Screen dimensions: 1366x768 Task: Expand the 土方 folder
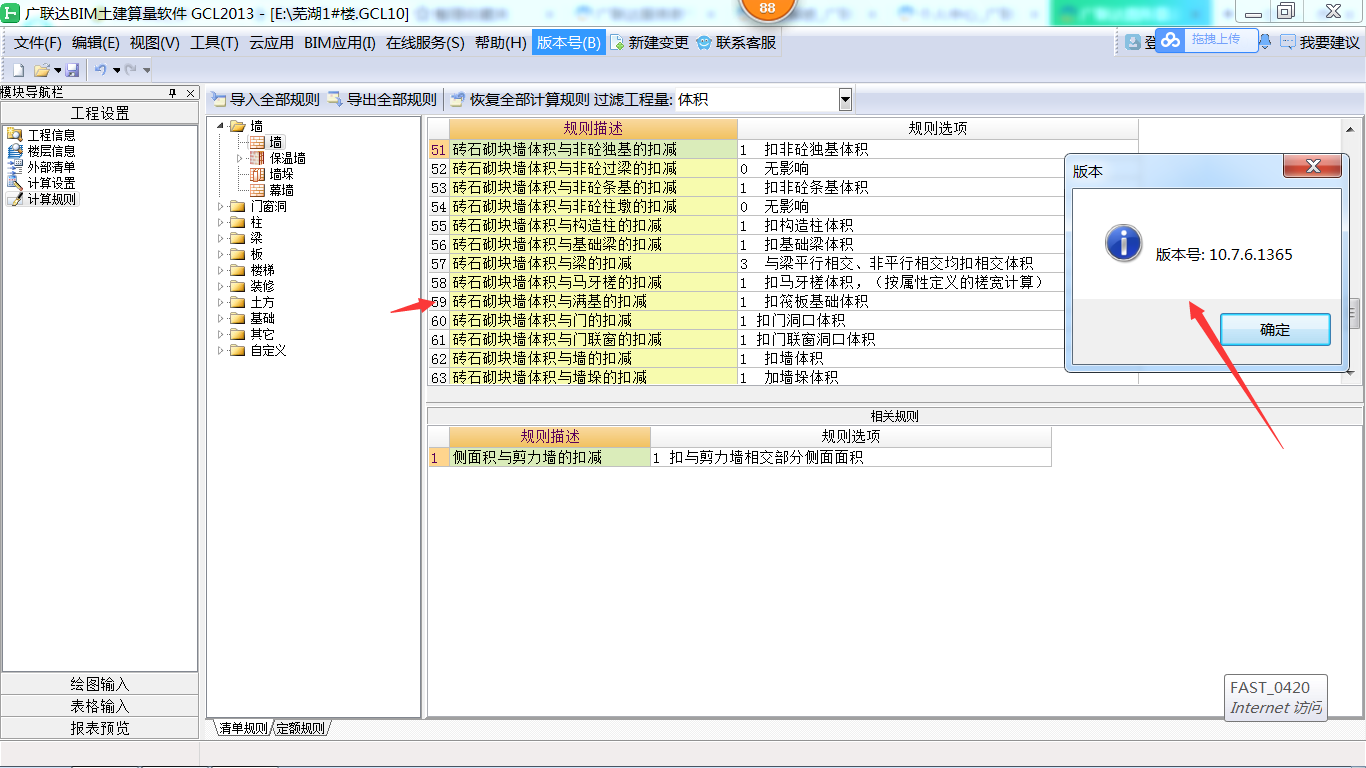point(221,303)
